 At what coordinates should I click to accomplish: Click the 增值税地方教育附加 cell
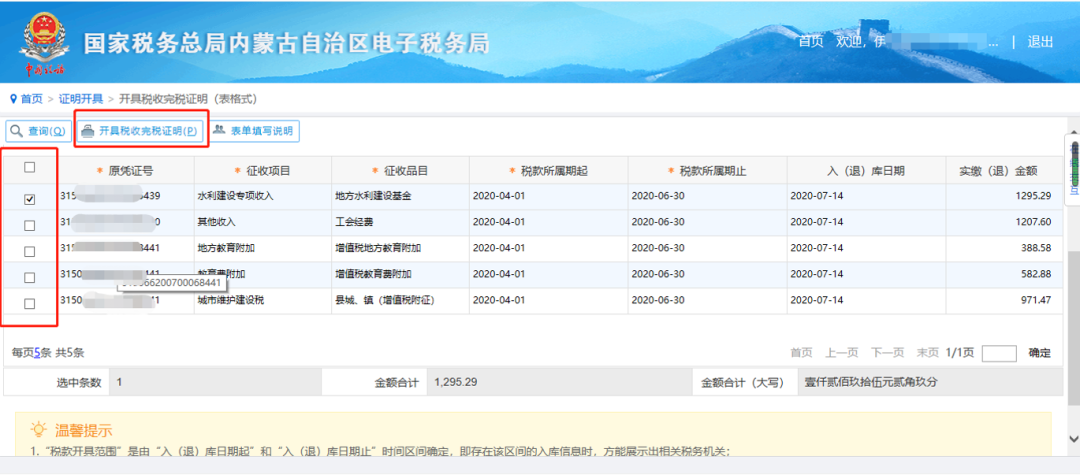tap(400, 248)
